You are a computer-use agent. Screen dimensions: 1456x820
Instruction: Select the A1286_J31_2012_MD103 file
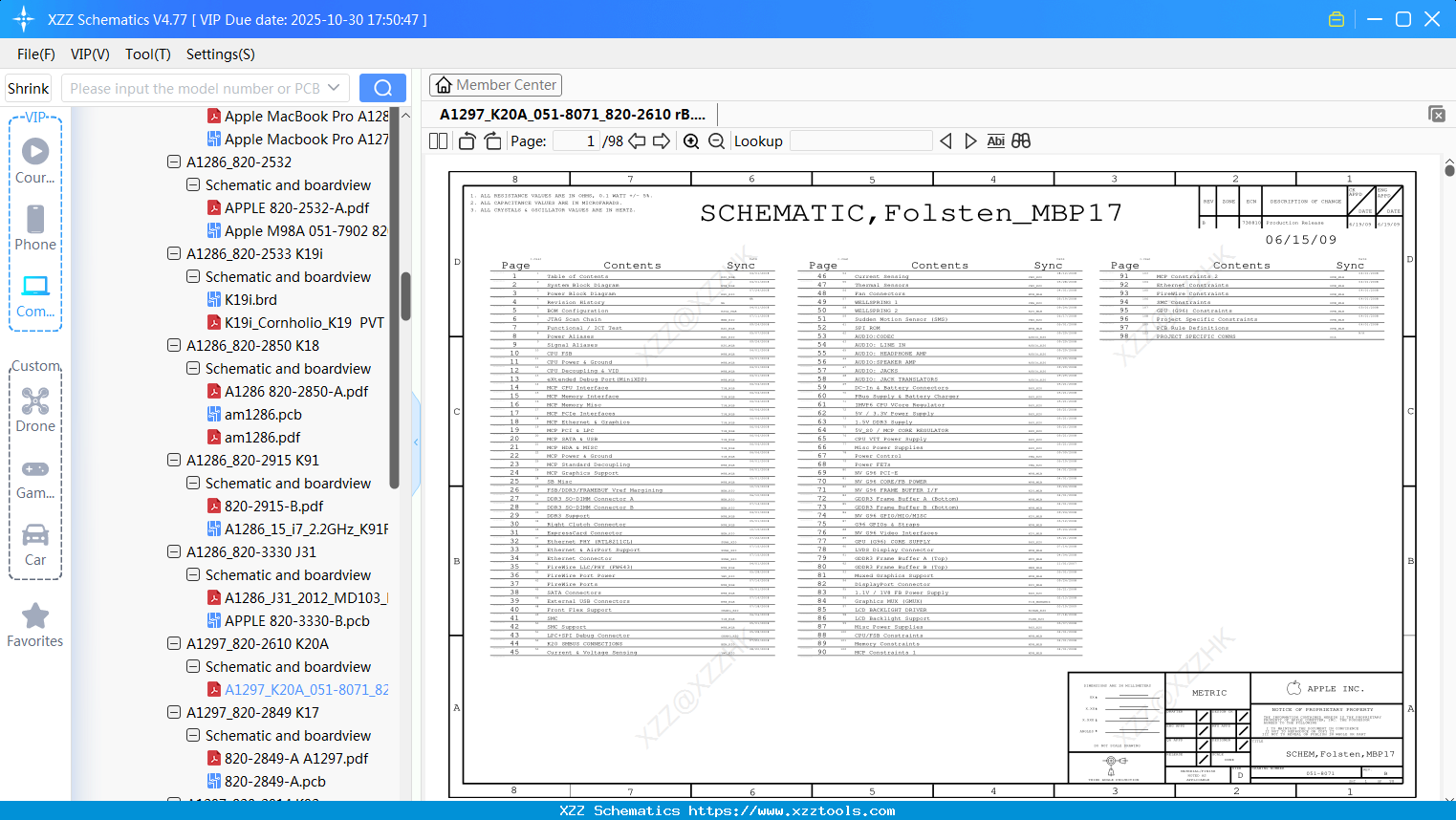pyautogui.click(x=297, y=597)
